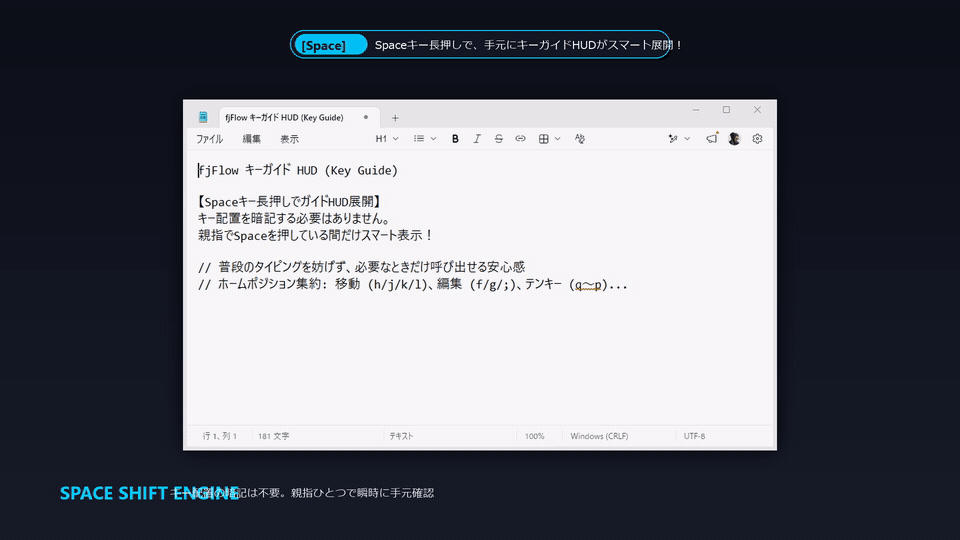The height and width of the screenshot is (540, 960).
Task: Click the line キー配置を暗記する必要はありません。
Action: click(x=294, y=219)
